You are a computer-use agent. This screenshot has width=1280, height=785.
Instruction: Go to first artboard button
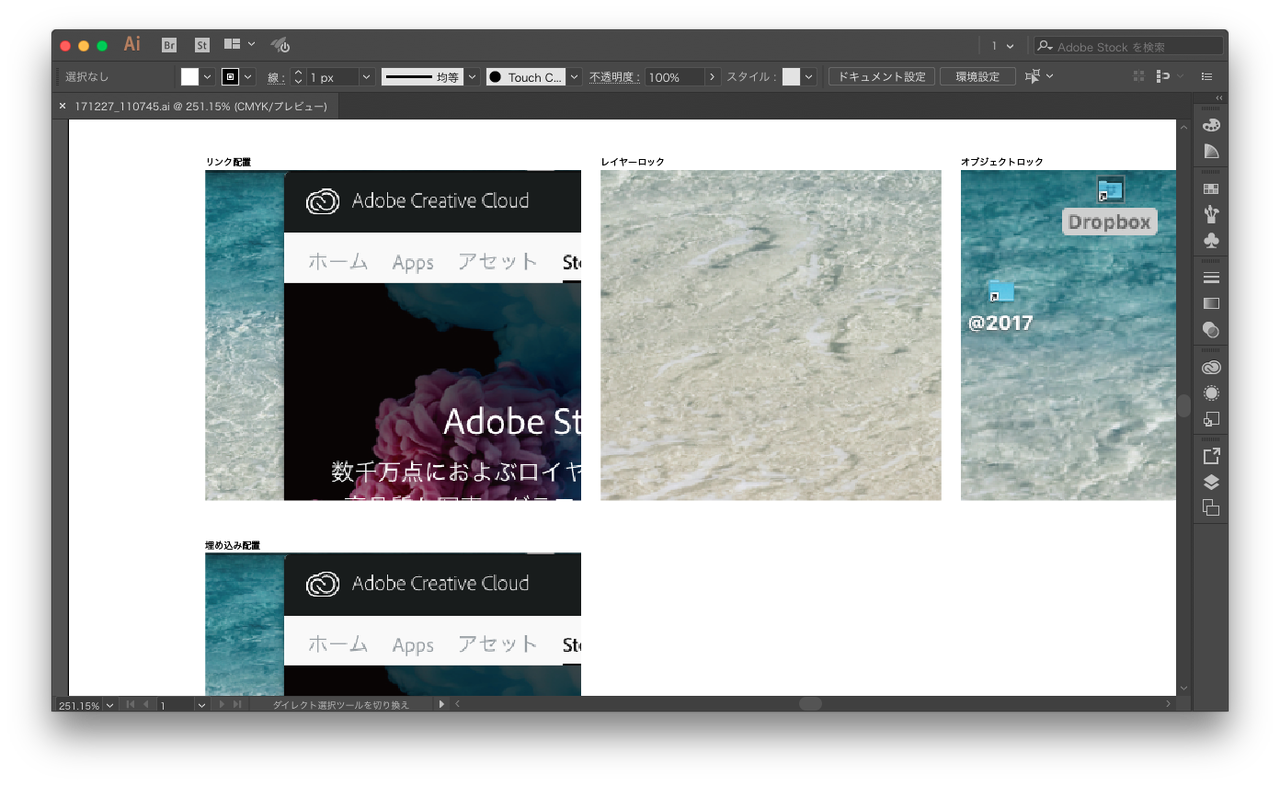130,705
